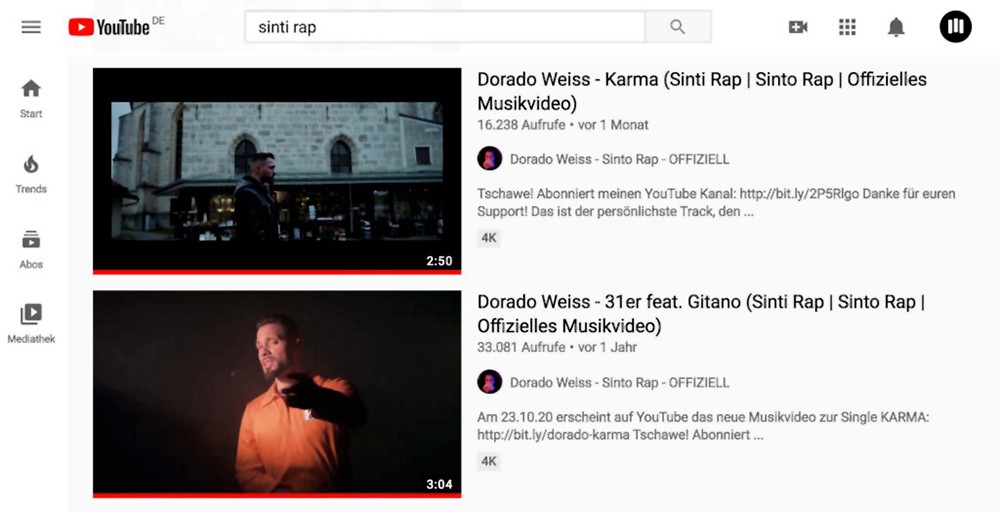This screenshot has height=512, width=1000.
Task: Open the 31er feat. Gitano thumbnail
Action: [277, 394]
